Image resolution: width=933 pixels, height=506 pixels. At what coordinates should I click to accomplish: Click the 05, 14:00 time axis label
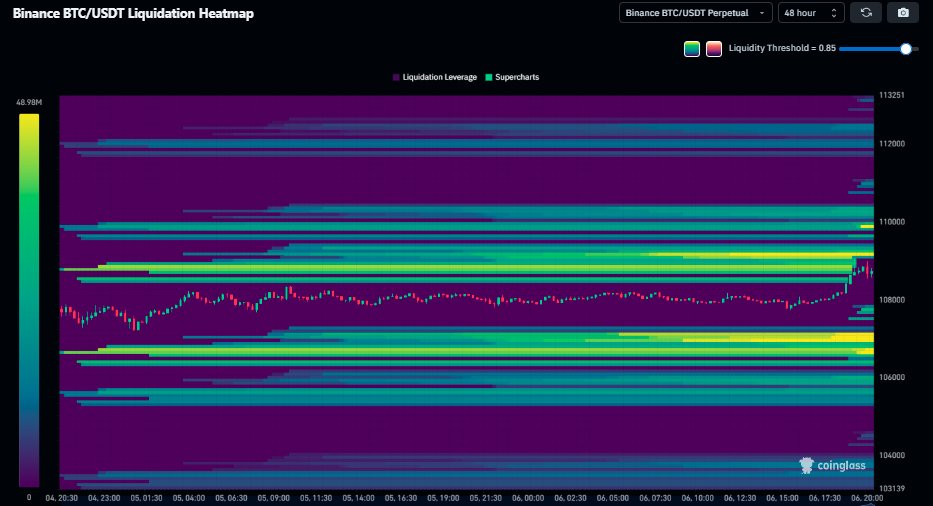click(358, 498)
